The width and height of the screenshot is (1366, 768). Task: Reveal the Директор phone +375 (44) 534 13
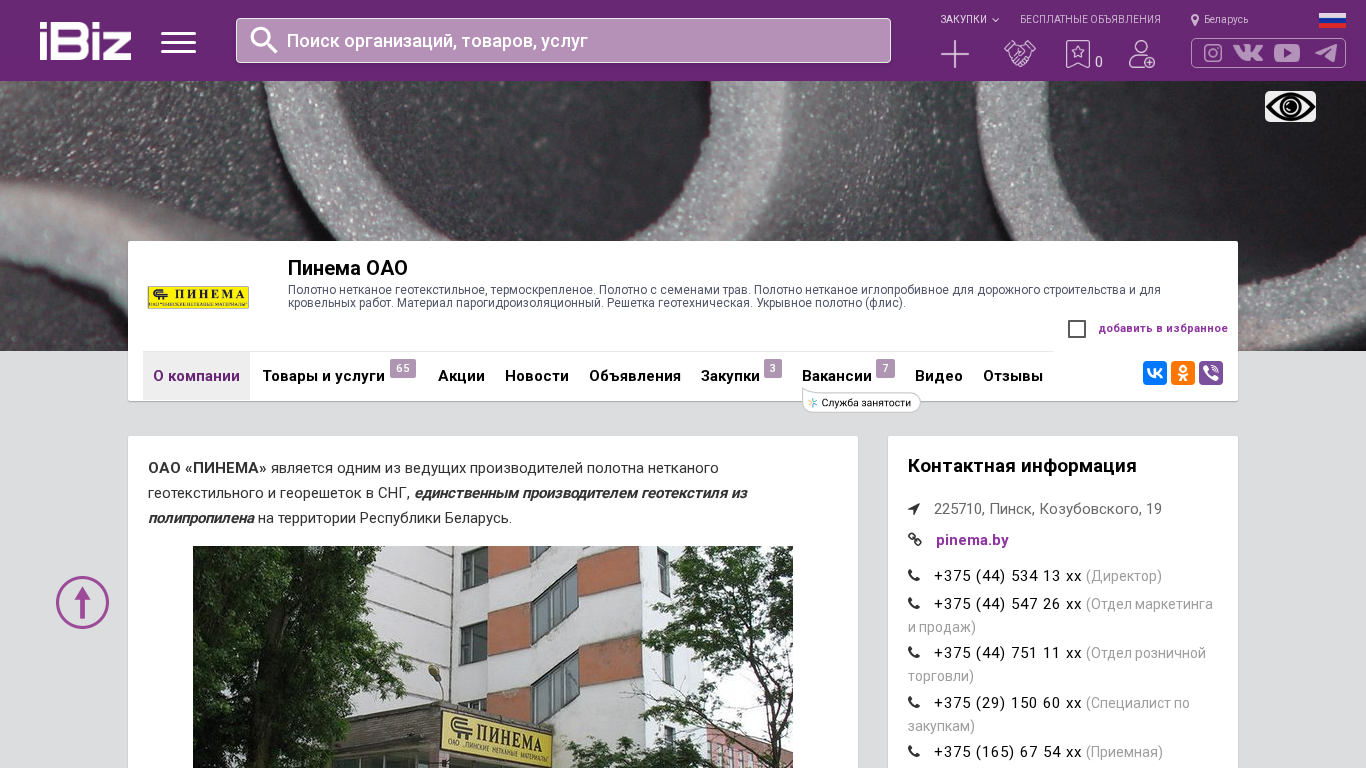pyautogui.click(x=1008, y=576)
